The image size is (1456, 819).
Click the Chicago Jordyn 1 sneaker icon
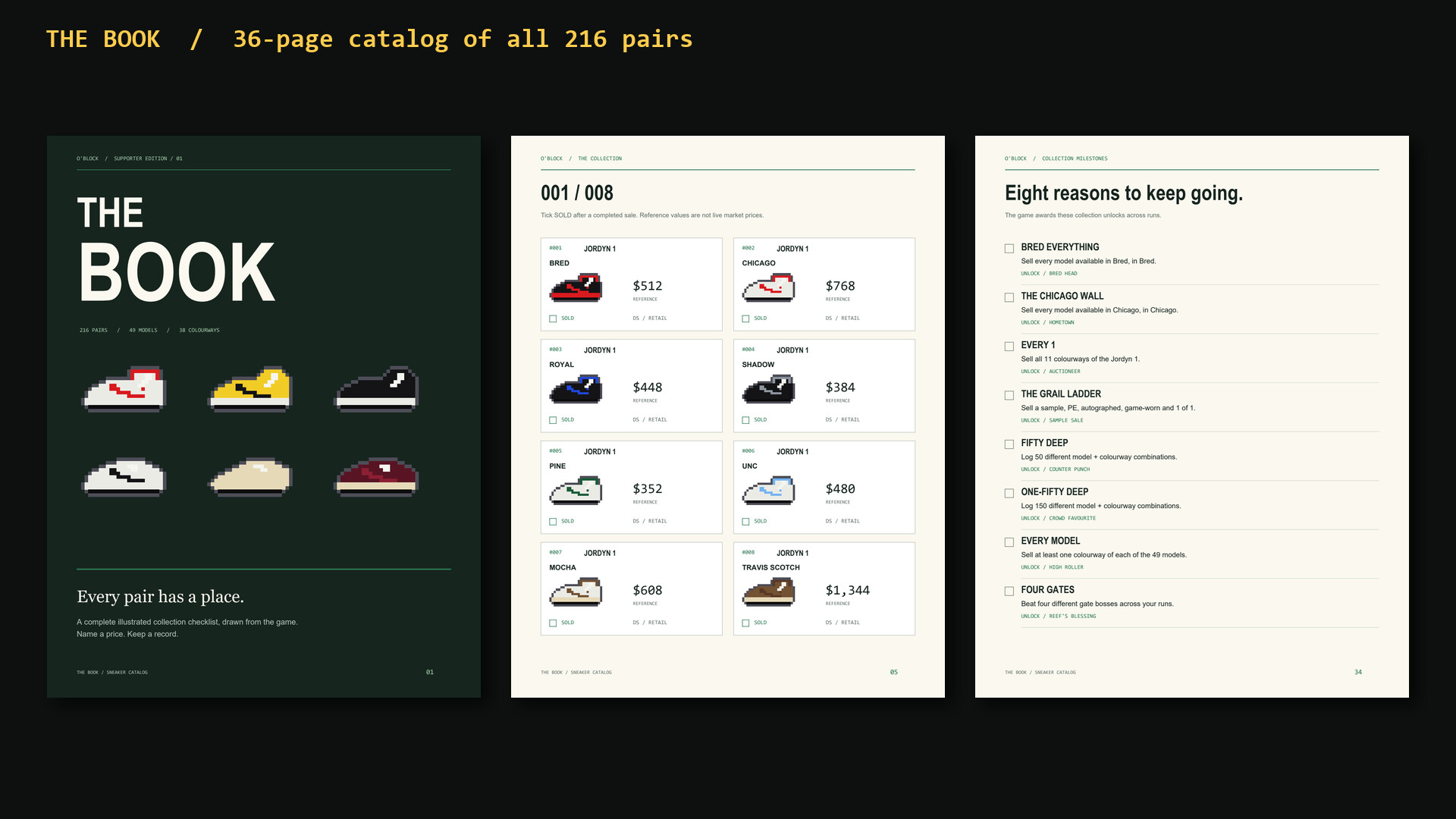[768, 289]
